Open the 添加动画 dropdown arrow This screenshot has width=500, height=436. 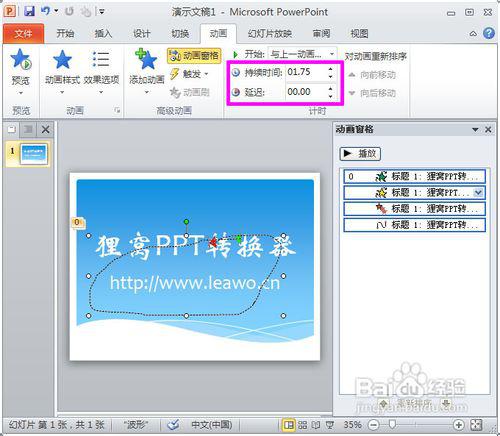click(146, 92)
